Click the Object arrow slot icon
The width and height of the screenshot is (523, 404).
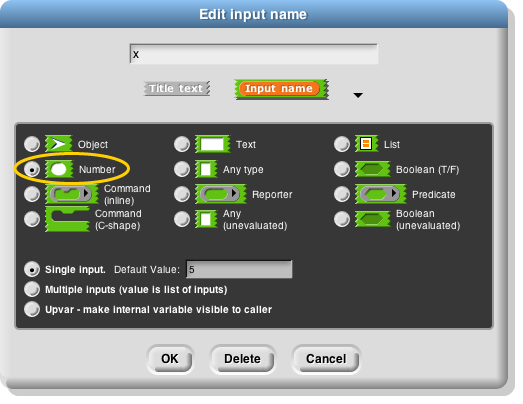(x=59, y=144)
